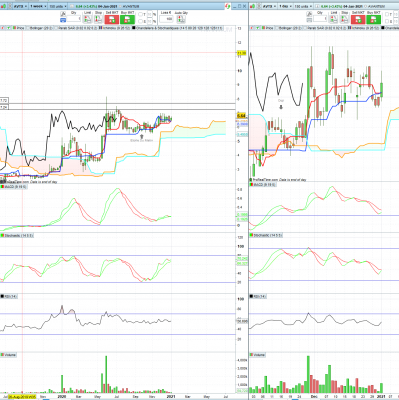The width and height of the screenshot is (399, 400).
Task: Select the Price label in the weekly chart's indicator bar
Action: (x=20, y=28)
